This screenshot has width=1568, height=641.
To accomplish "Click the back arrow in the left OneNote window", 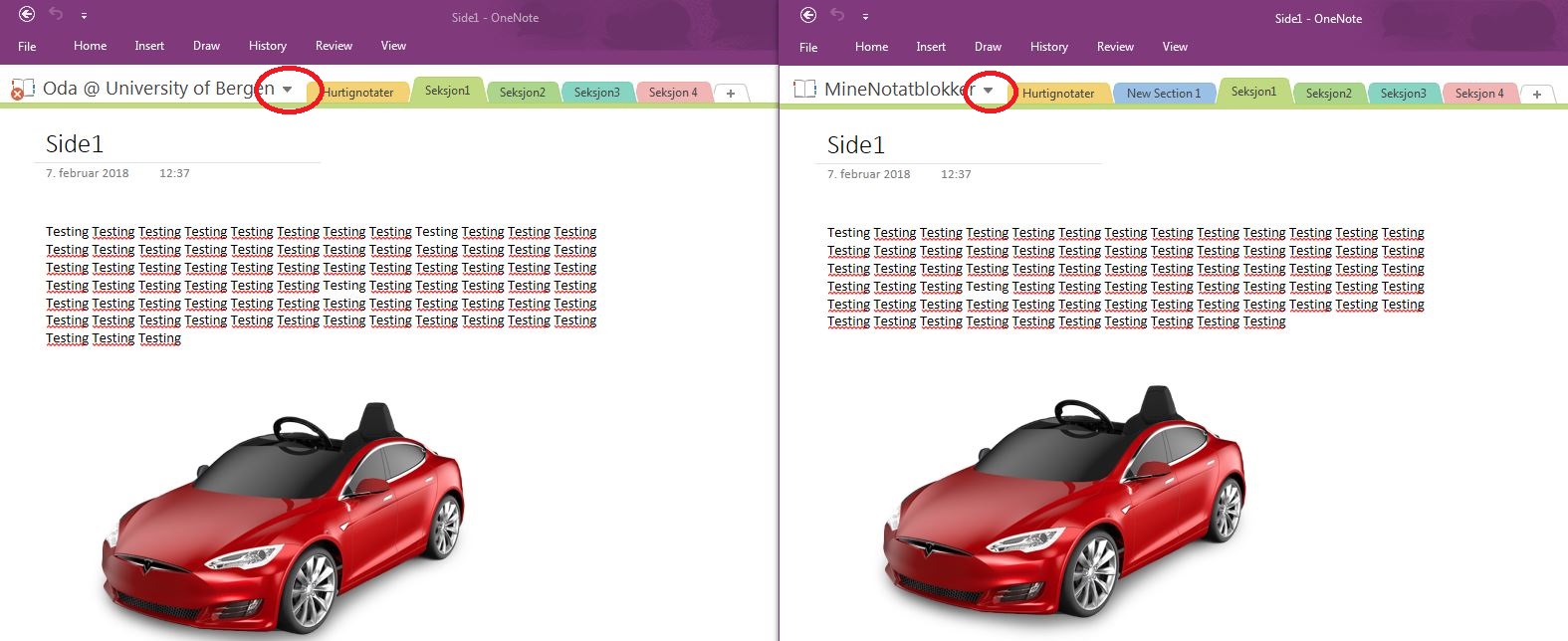I will [27, 15].
